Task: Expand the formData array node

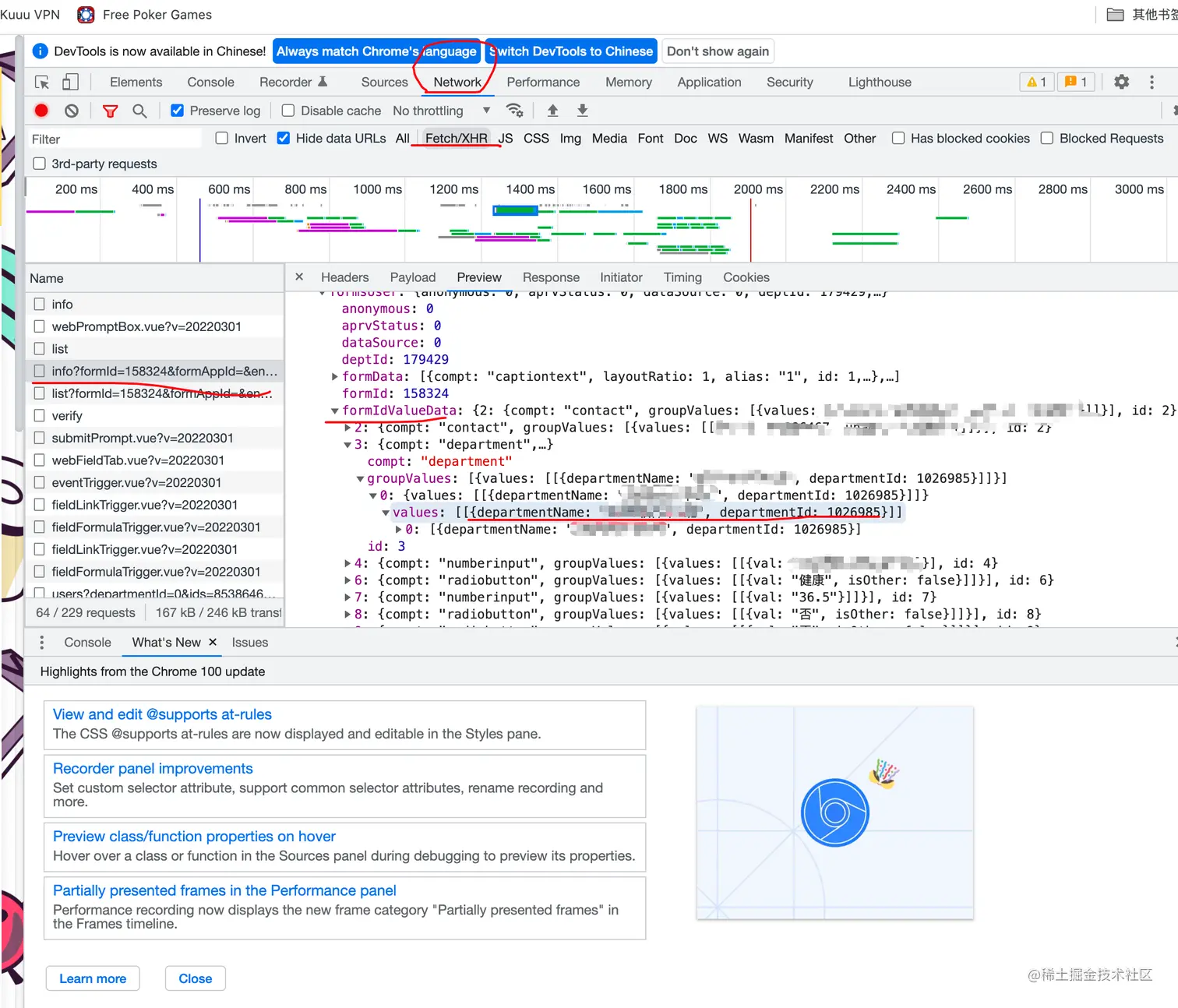Action: [334, 376]
